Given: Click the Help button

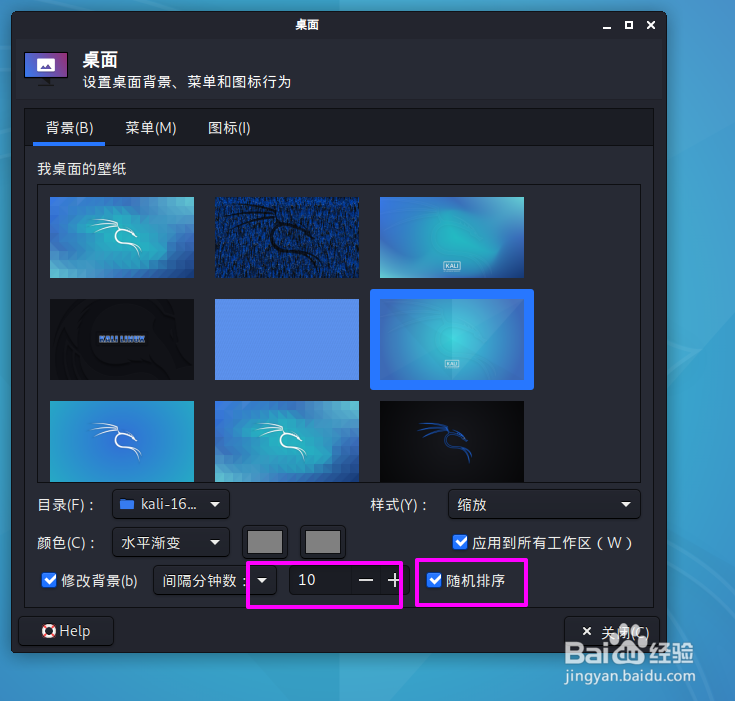Looking at the screenshot, I should tap(66, 631).
